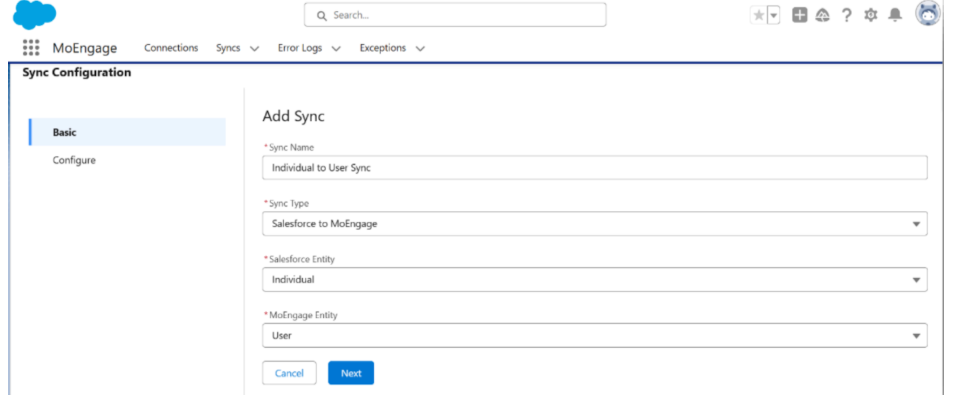The image size is (958, 406).
Task: Click into the global Search field
Action: point(455,15)
